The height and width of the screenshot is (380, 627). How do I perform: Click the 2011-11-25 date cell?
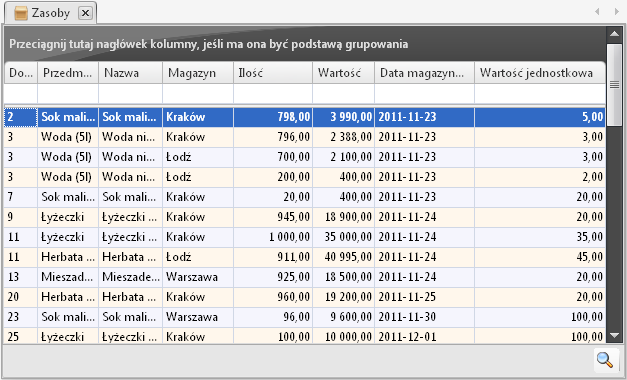pyautogui.click(x=425, y=297)
